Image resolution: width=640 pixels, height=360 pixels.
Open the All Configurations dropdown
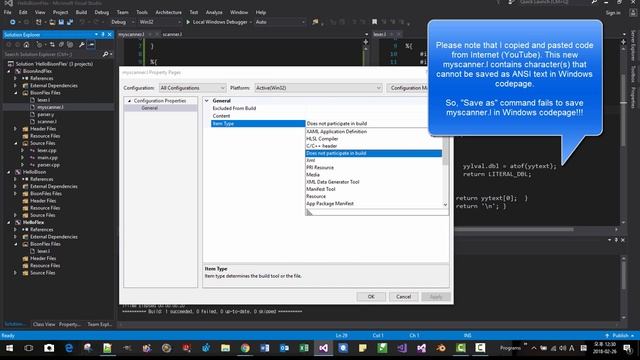[192, 88]
